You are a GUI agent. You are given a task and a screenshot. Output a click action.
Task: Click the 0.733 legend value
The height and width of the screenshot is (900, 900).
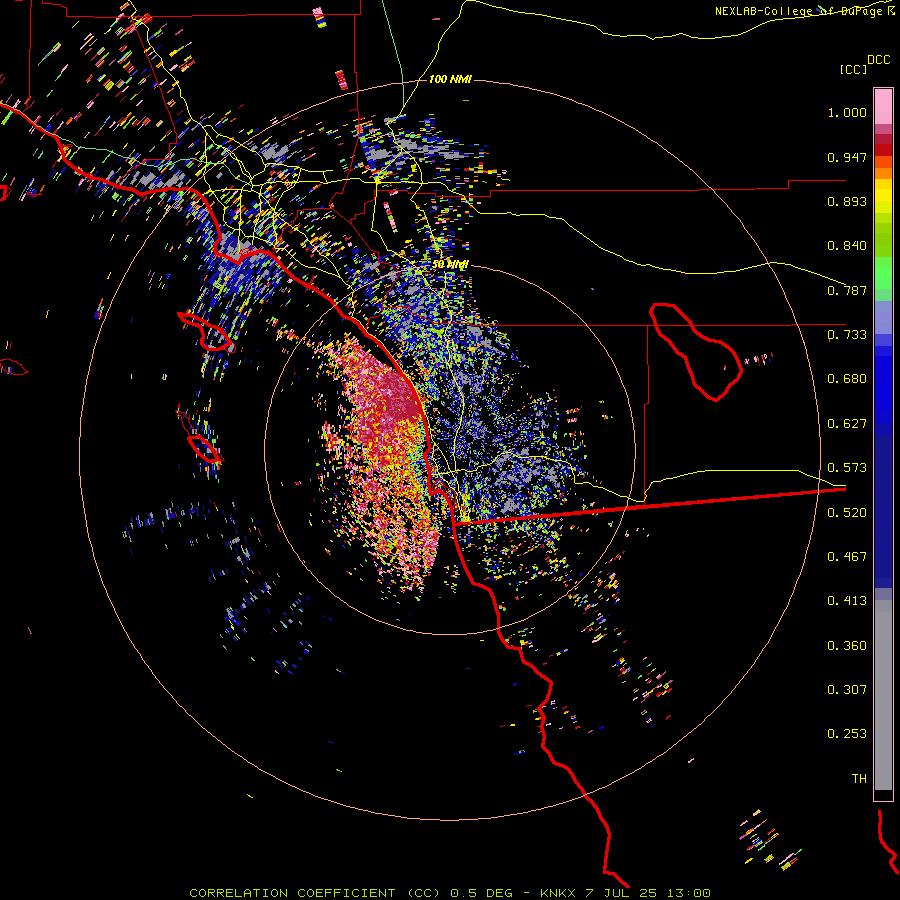pyautogui.click(x=847, y=335)
